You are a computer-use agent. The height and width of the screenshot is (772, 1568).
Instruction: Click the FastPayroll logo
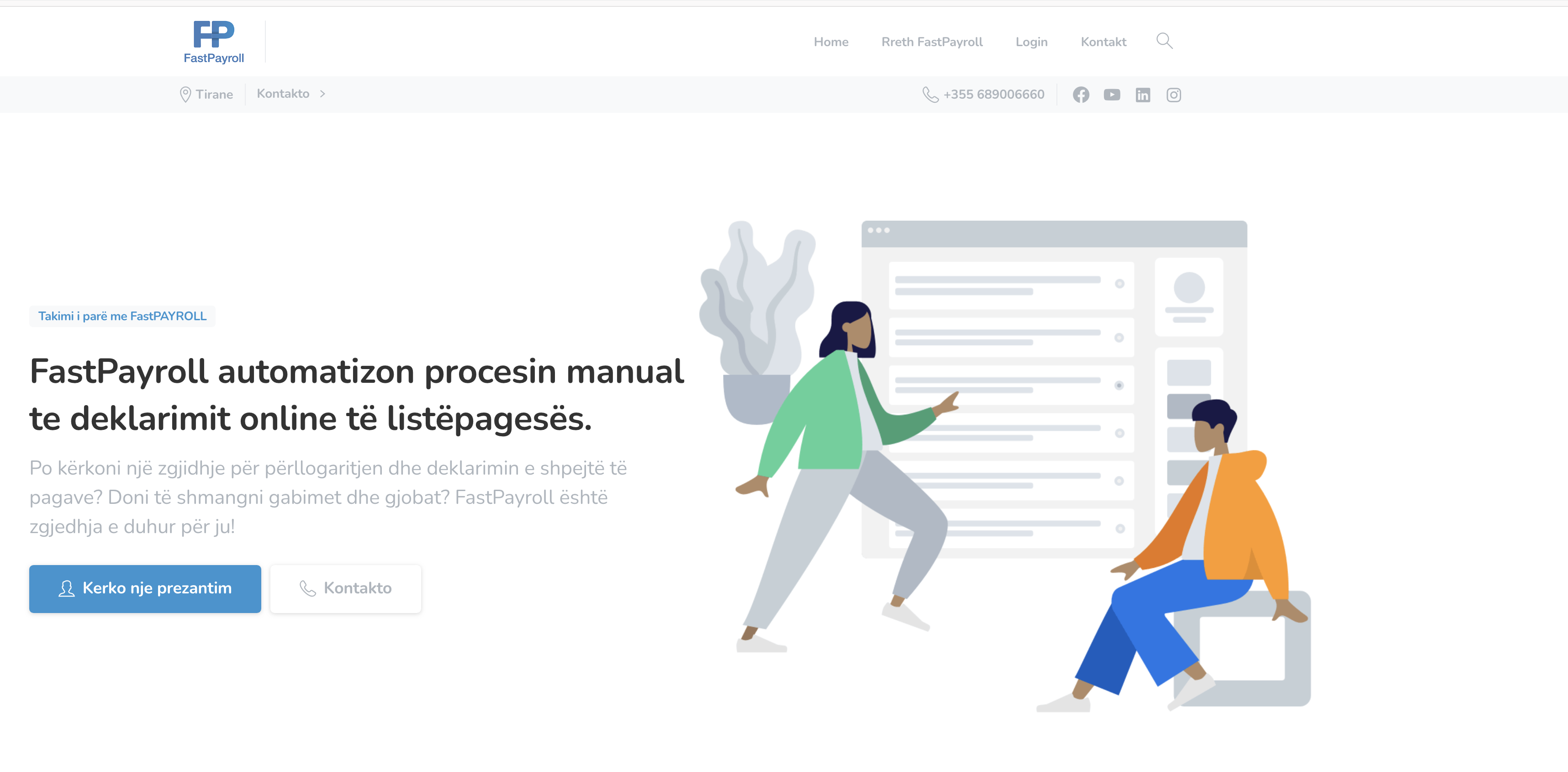click(214, 42)
